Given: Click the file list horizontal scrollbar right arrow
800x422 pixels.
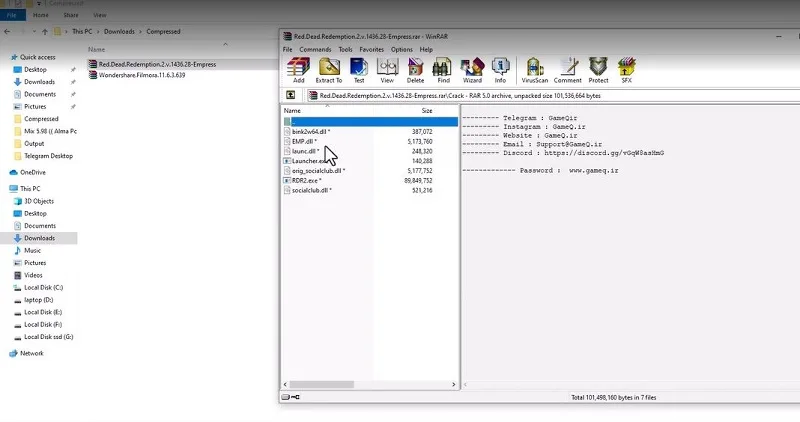Looking at the screenshot, I should click(454, 384).
